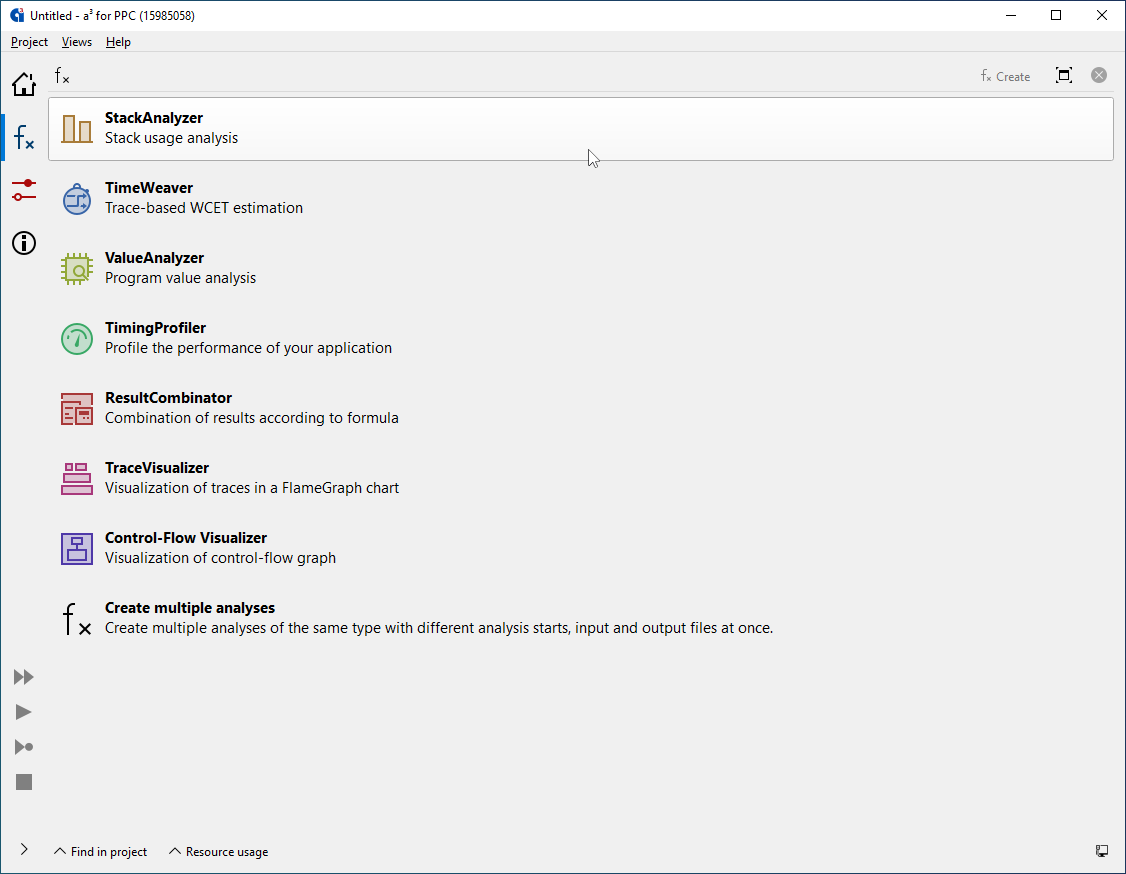This screenshot has height=874, width=1126.
Task: Open the Setup sliders sidebar icon
Action: [x=24, y=190]
